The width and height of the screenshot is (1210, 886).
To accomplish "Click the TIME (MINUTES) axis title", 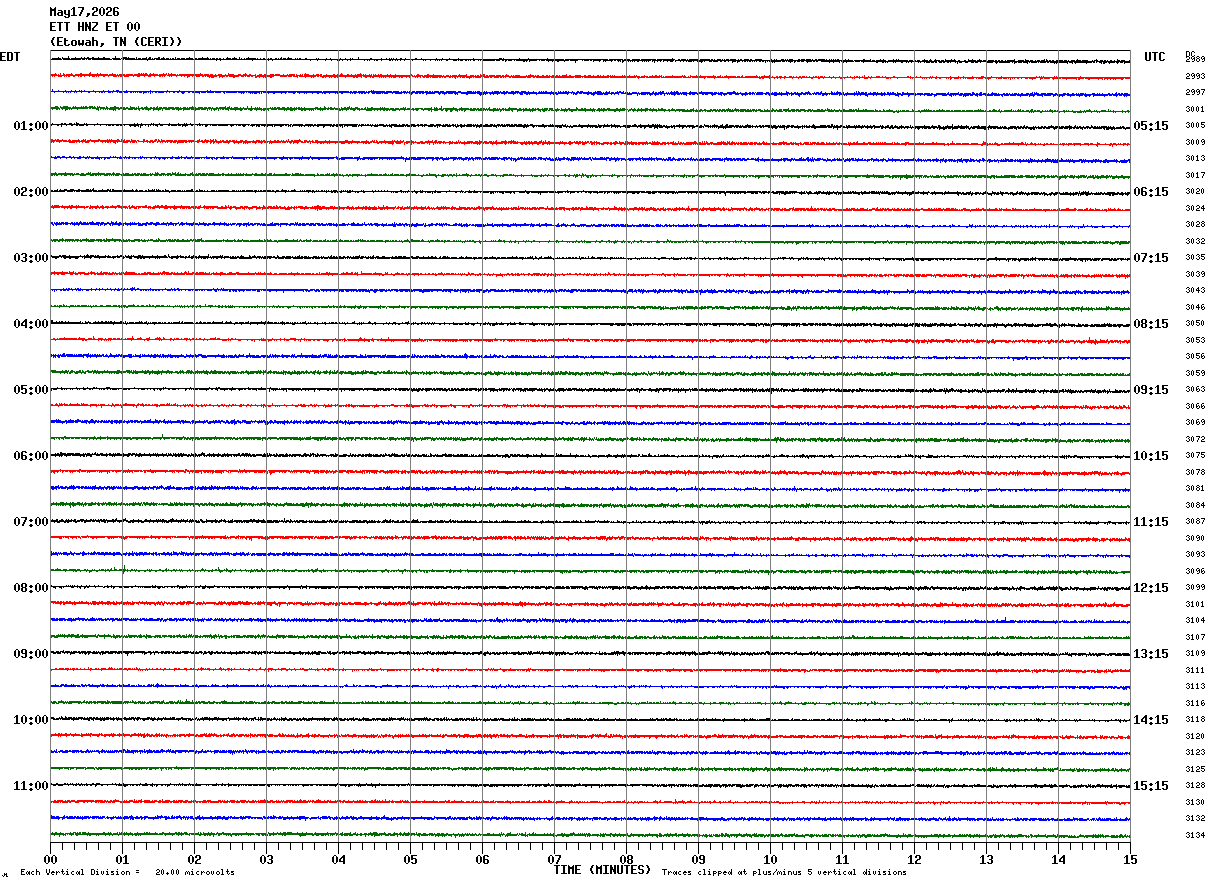I will click(602, 870).
